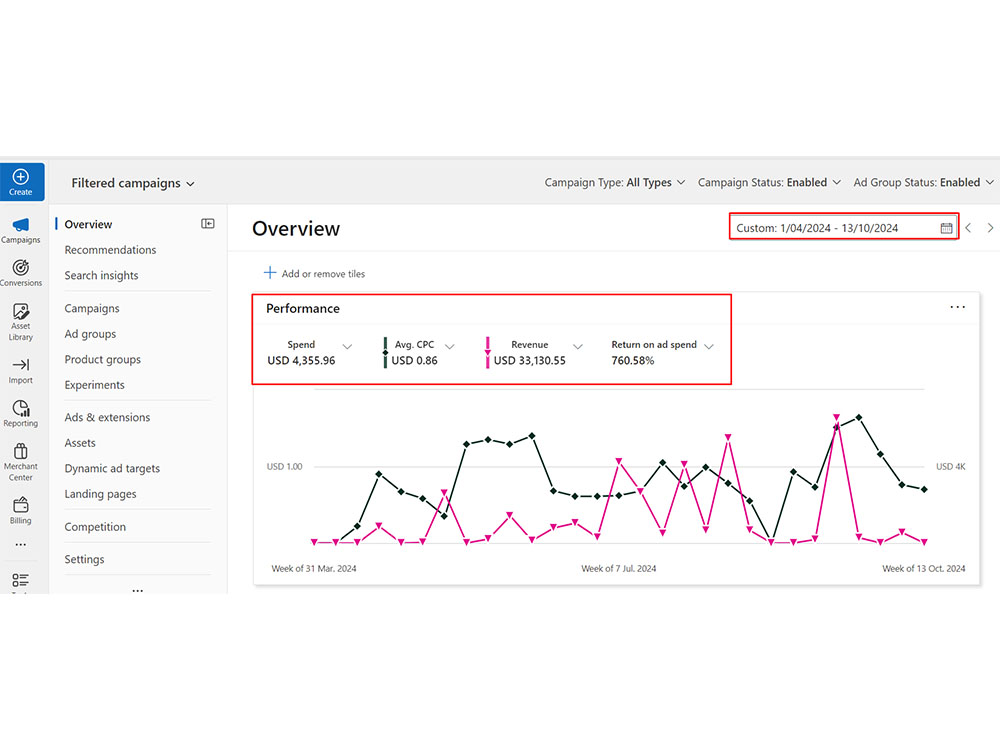Click the sidebar more ellipsis under Billing
1000x750 pixels.
point(20,545)
